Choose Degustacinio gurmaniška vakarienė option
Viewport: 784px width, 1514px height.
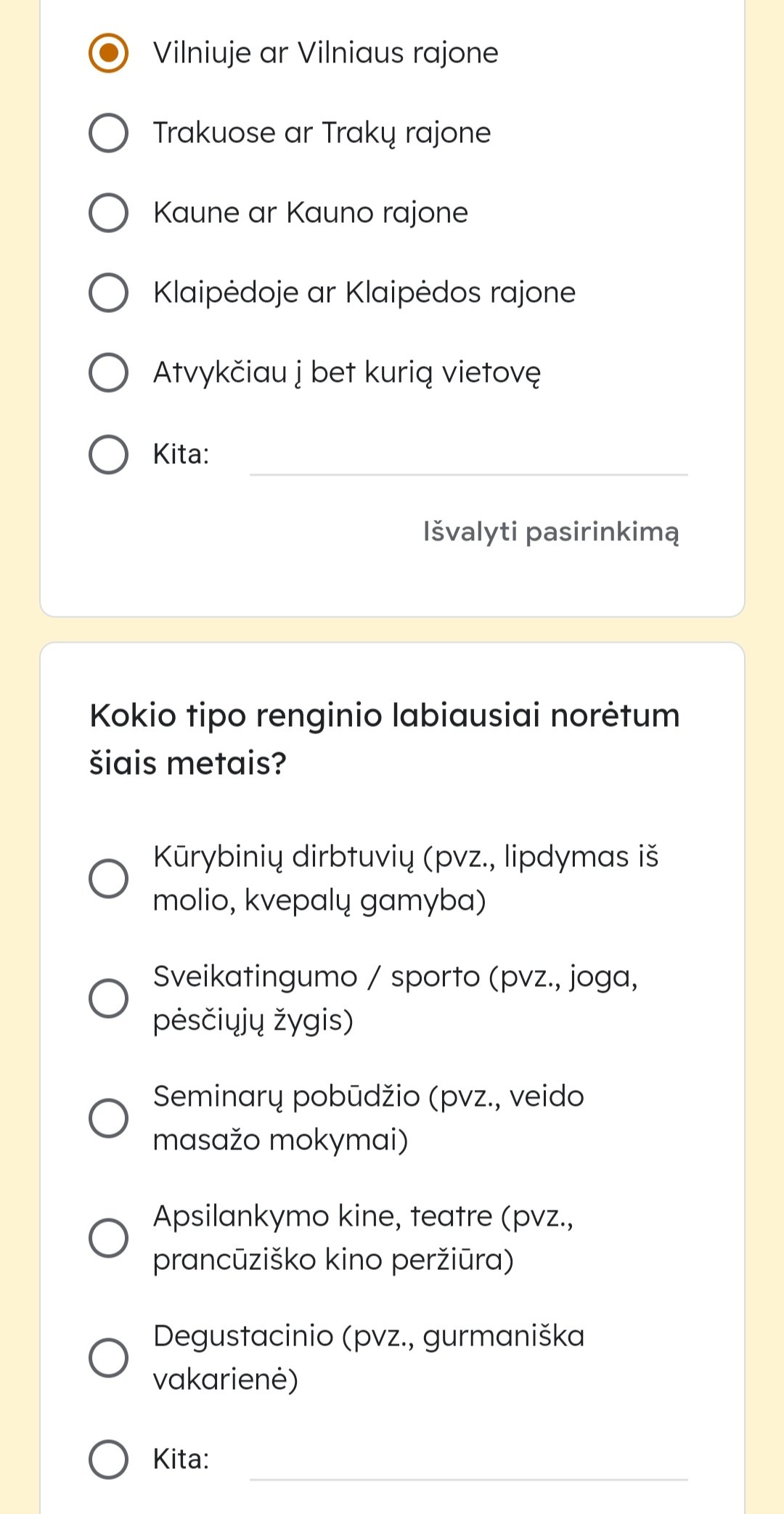[108, 1357]
